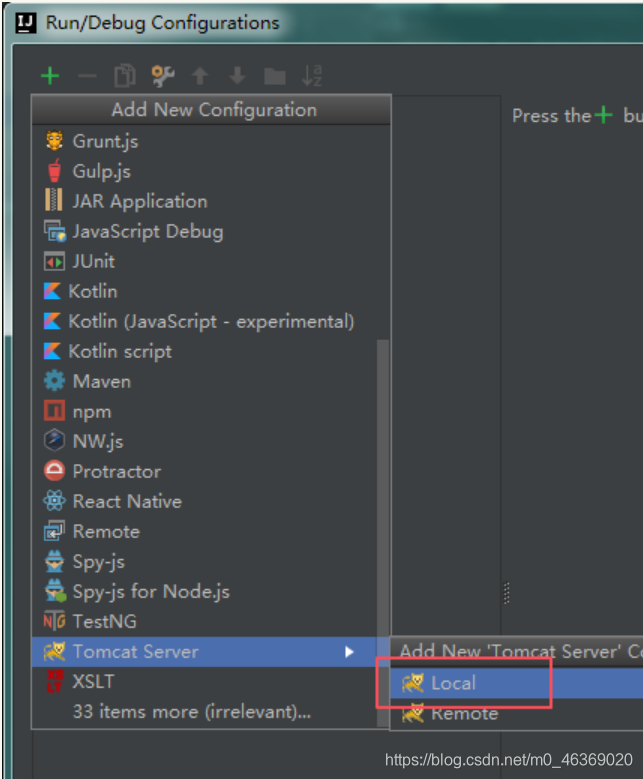Screen dimensions: 643x779
Task: Click the sort alphabetically icon
Action: pos(312,76)
